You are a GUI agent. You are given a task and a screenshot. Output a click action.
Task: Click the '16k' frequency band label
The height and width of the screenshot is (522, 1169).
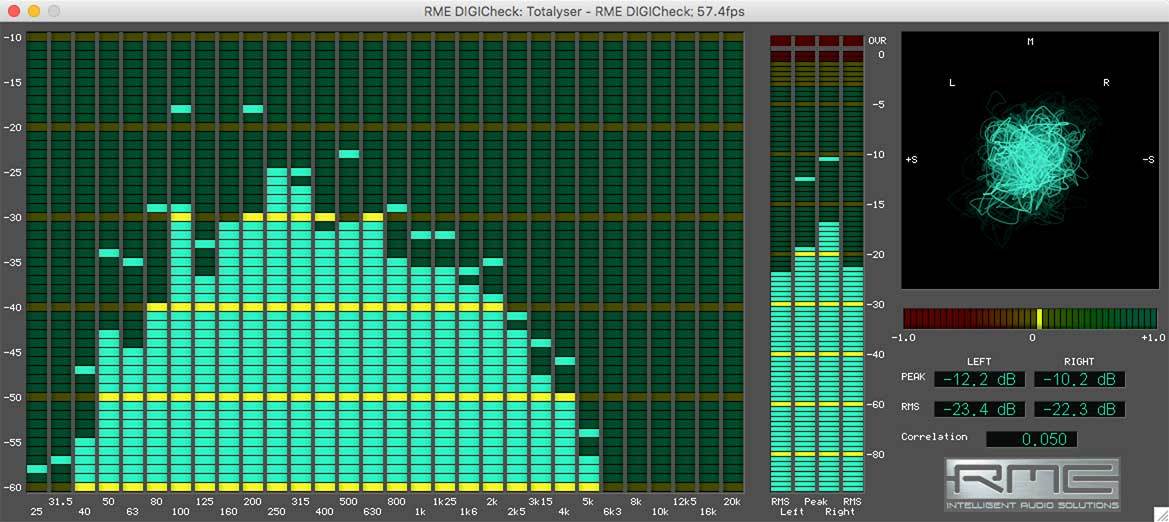point(708,513)
